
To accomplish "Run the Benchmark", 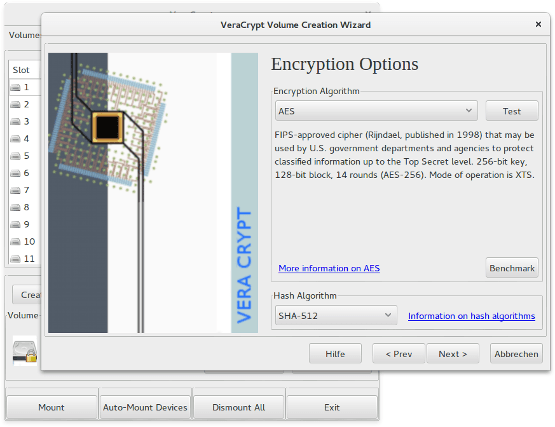I will (x=512, y=268).
